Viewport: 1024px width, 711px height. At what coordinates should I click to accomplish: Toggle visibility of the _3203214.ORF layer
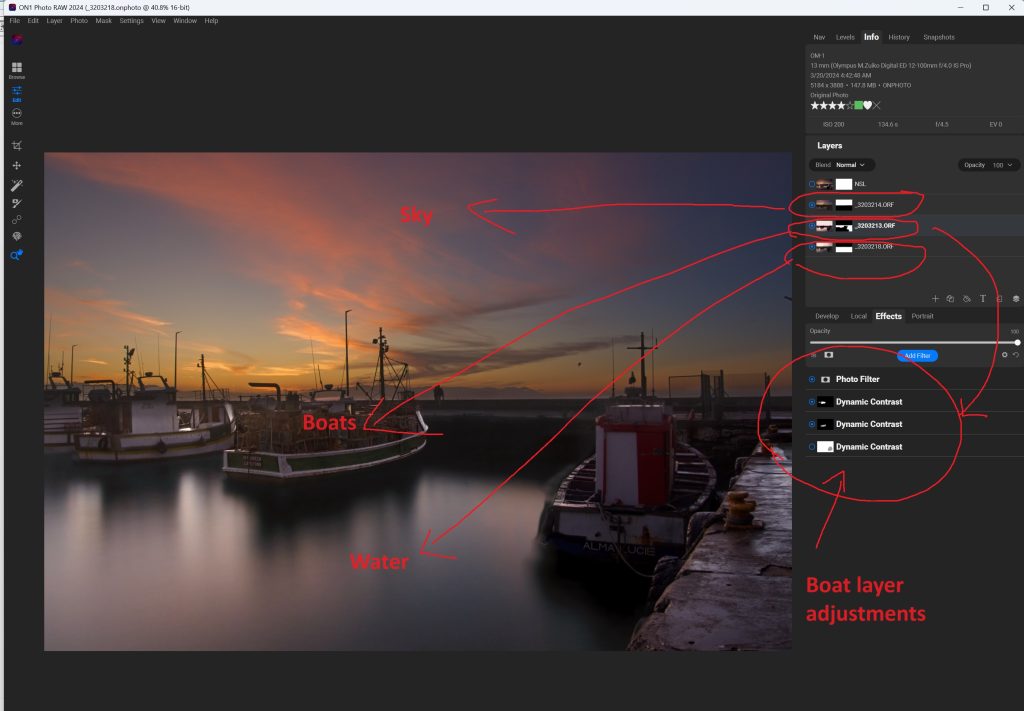(811, 204)
